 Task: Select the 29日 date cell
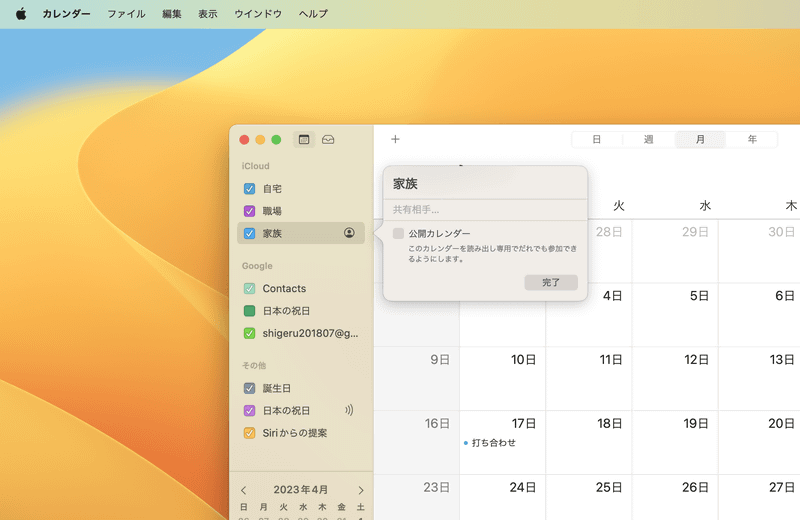coord(675,251)
